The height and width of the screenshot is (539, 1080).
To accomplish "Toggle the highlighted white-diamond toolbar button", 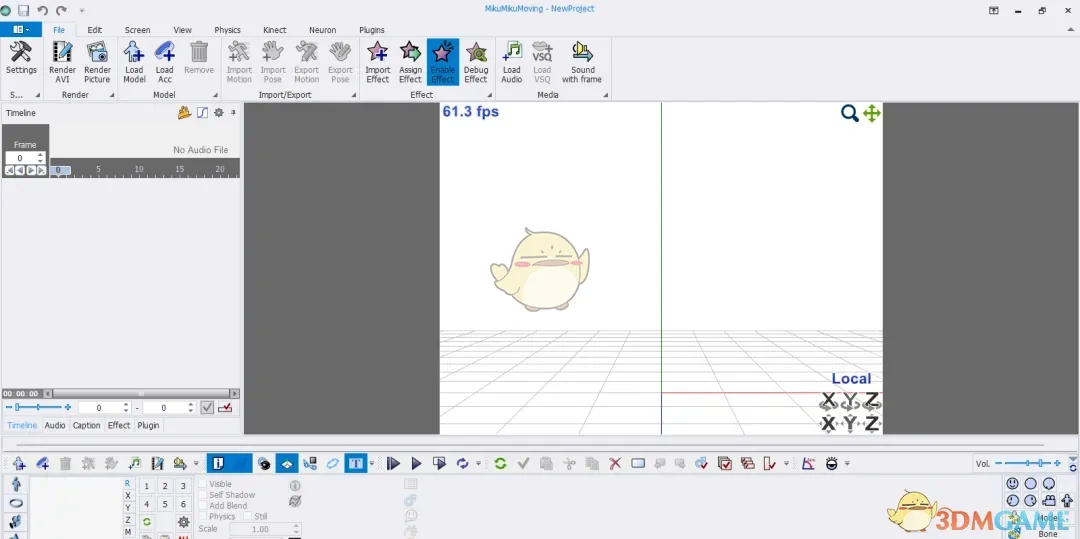I will [287, 463].
